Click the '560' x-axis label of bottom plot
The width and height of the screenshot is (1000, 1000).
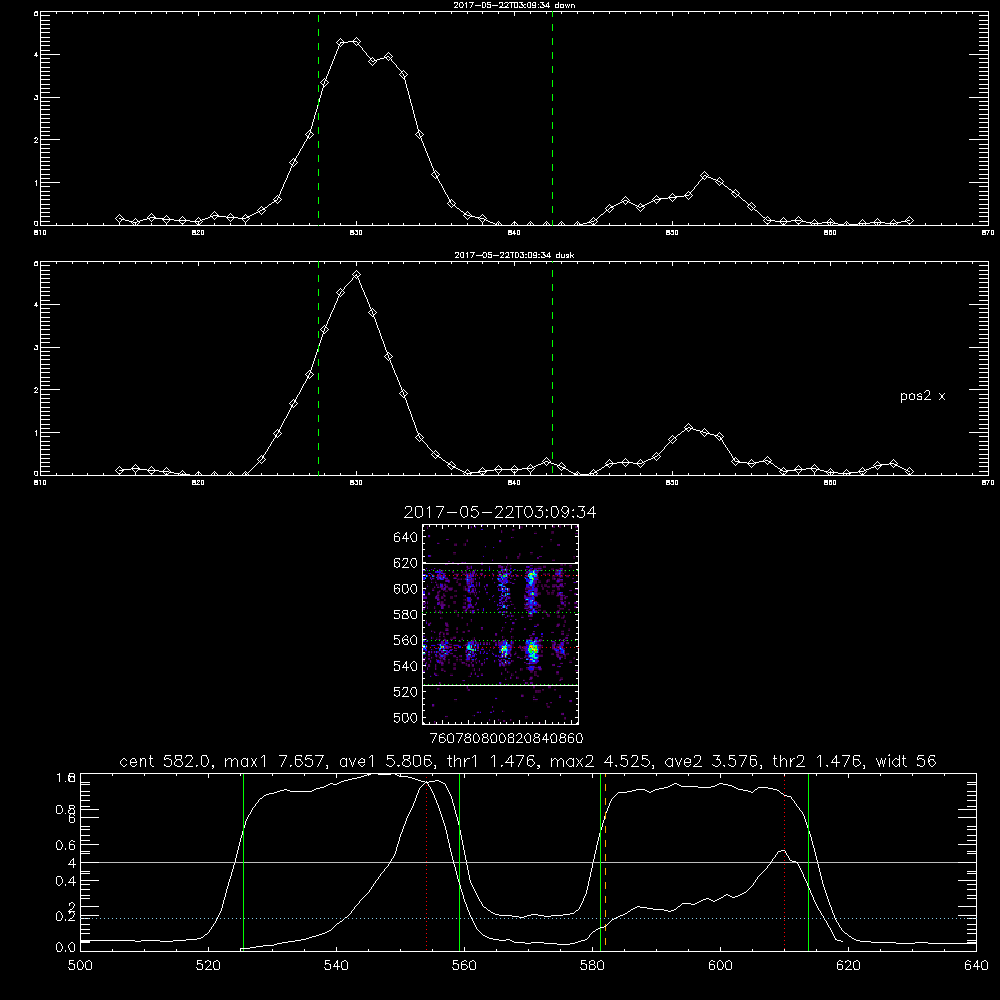coord(464,966)
